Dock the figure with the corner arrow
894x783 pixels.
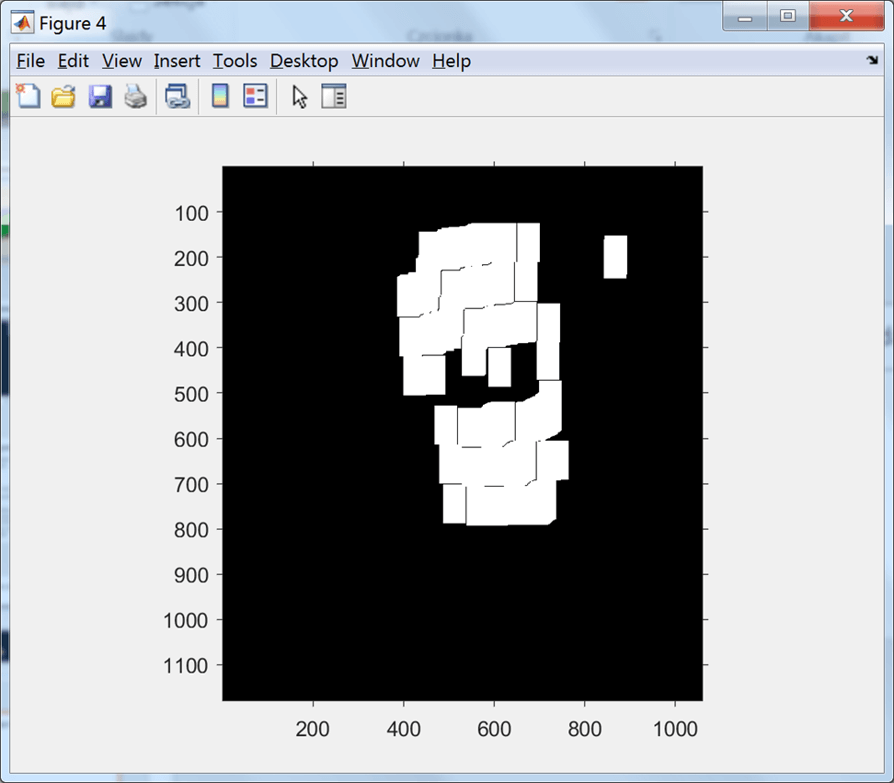pos(872,60)
